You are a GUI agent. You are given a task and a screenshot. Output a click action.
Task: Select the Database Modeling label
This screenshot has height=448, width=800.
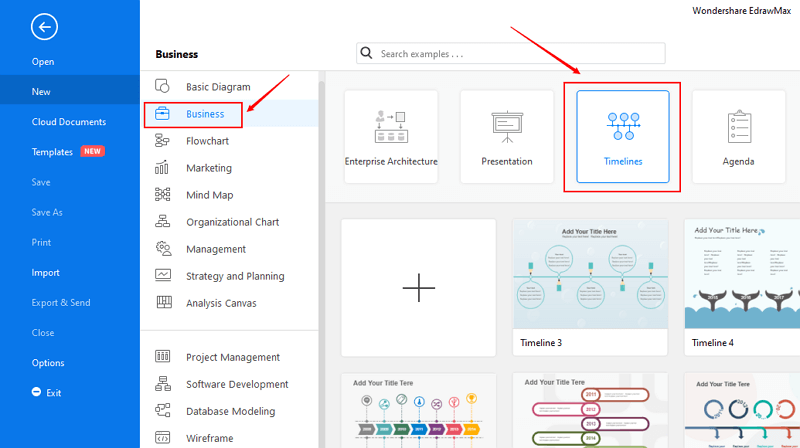point(231,411)
